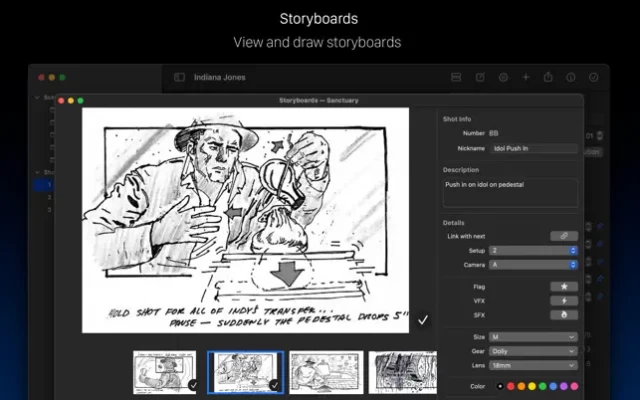Click the Nickname field 'Idol Push In'

(534, 148)
